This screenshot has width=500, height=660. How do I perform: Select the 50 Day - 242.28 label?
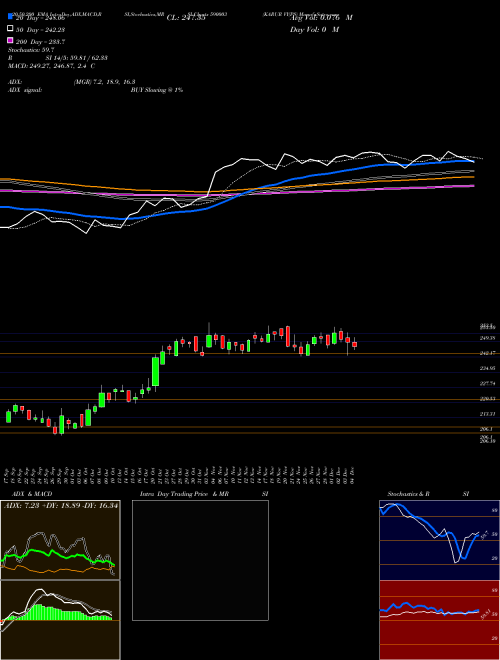click(40, 29)
